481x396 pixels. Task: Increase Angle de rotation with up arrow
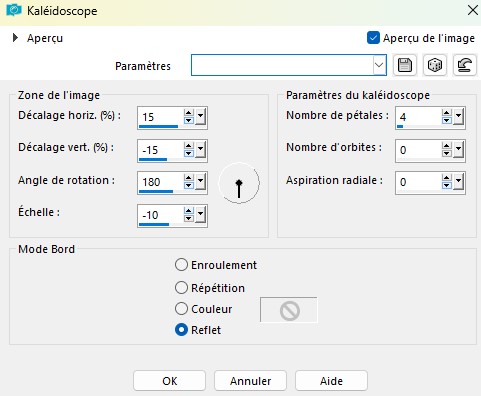point(189,178)
